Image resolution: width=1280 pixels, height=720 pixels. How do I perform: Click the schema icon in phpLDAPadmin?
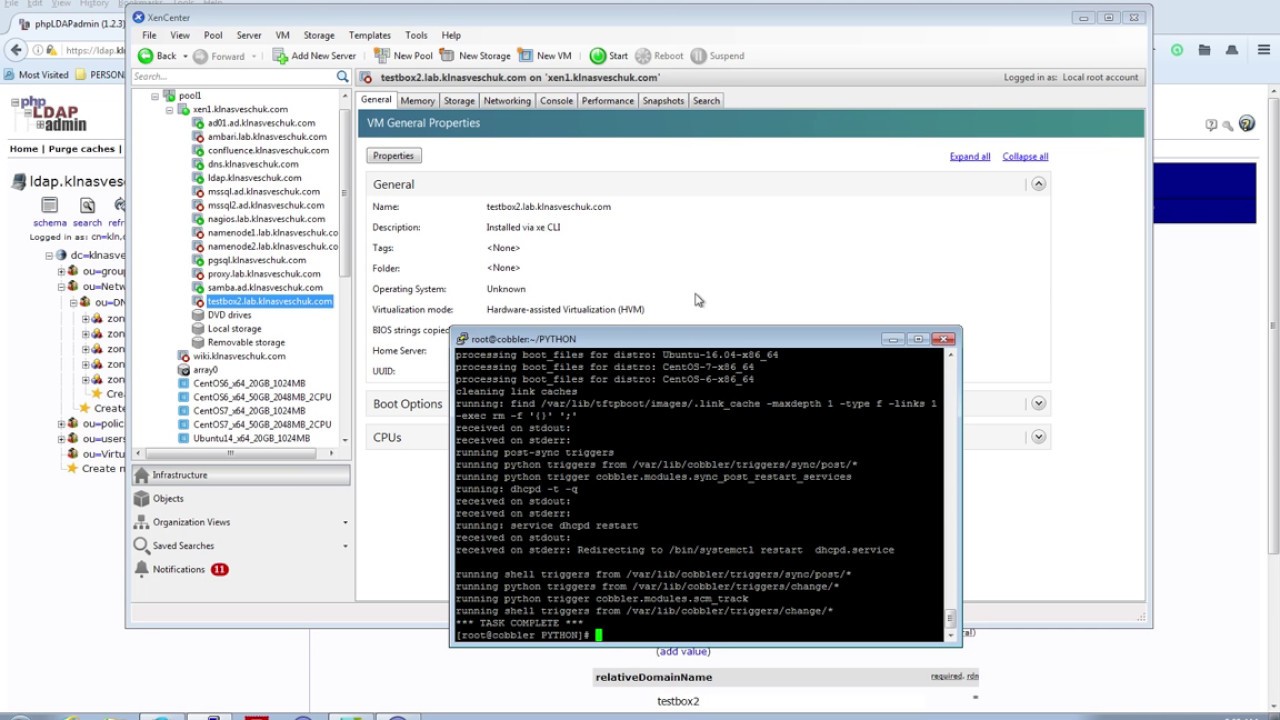(x=49, y=206)
